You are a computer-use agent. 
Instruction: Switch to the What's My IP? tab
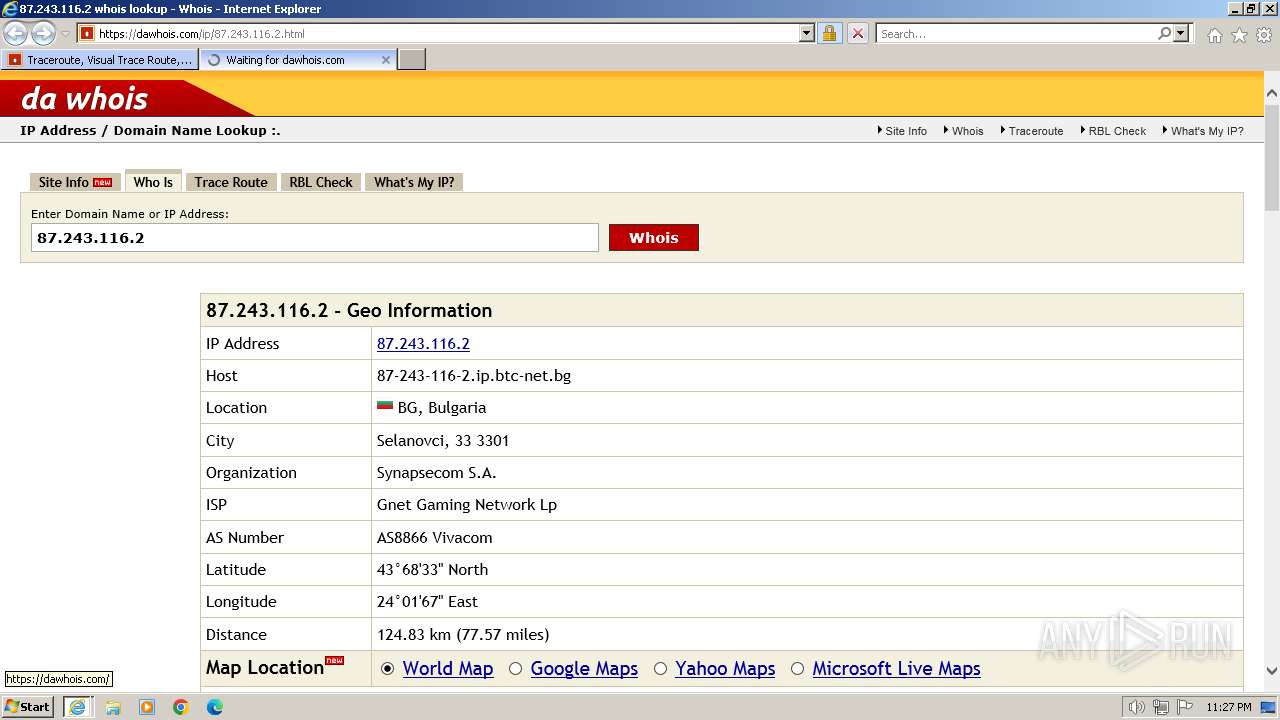pos(414,182)
